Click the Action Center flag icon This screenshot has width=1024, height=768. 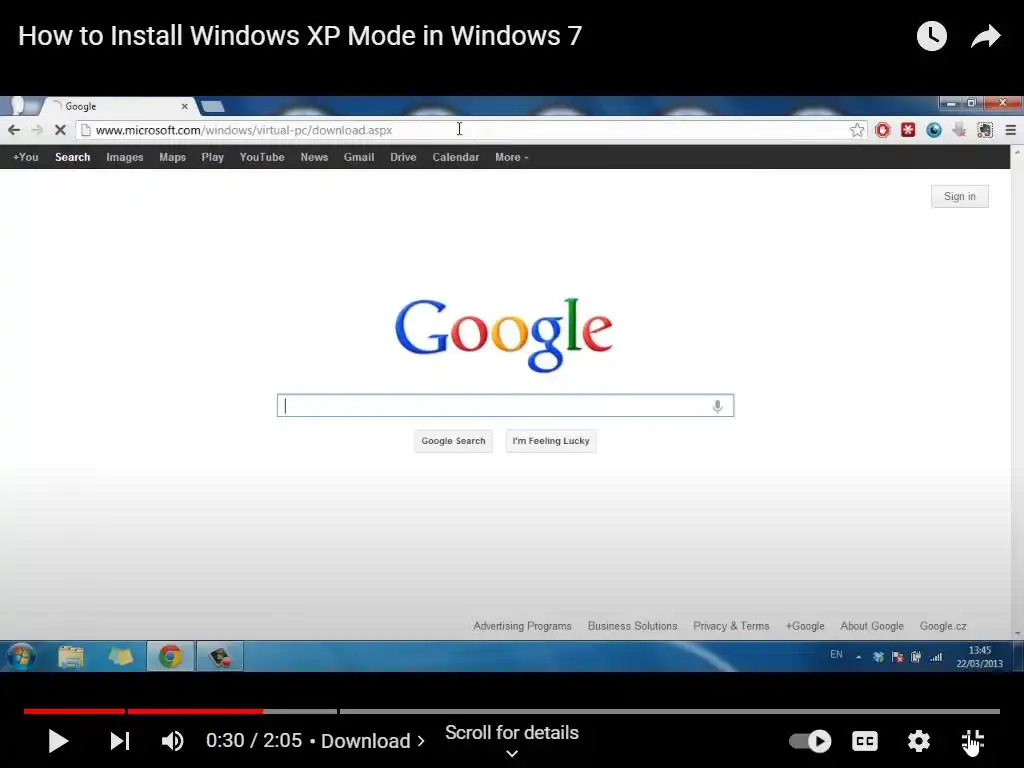click(897, 657)
